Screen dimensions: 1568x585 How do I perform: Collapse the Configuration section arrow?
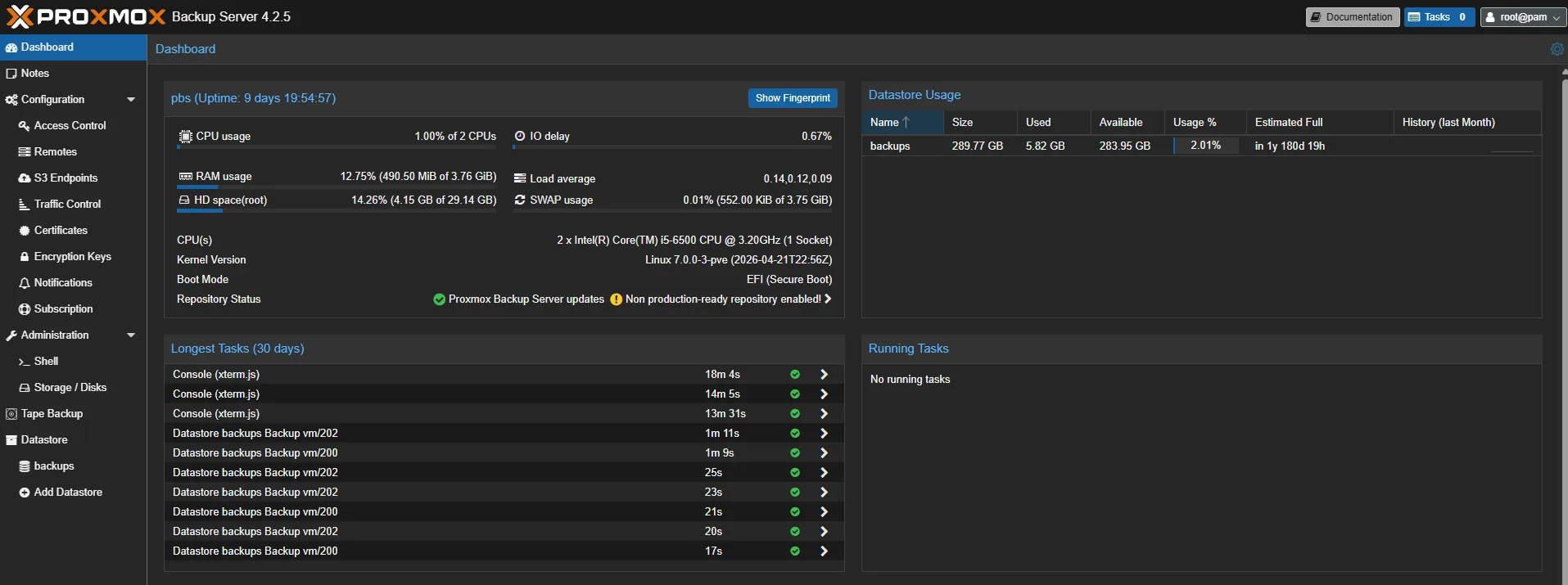pos(131,100)
